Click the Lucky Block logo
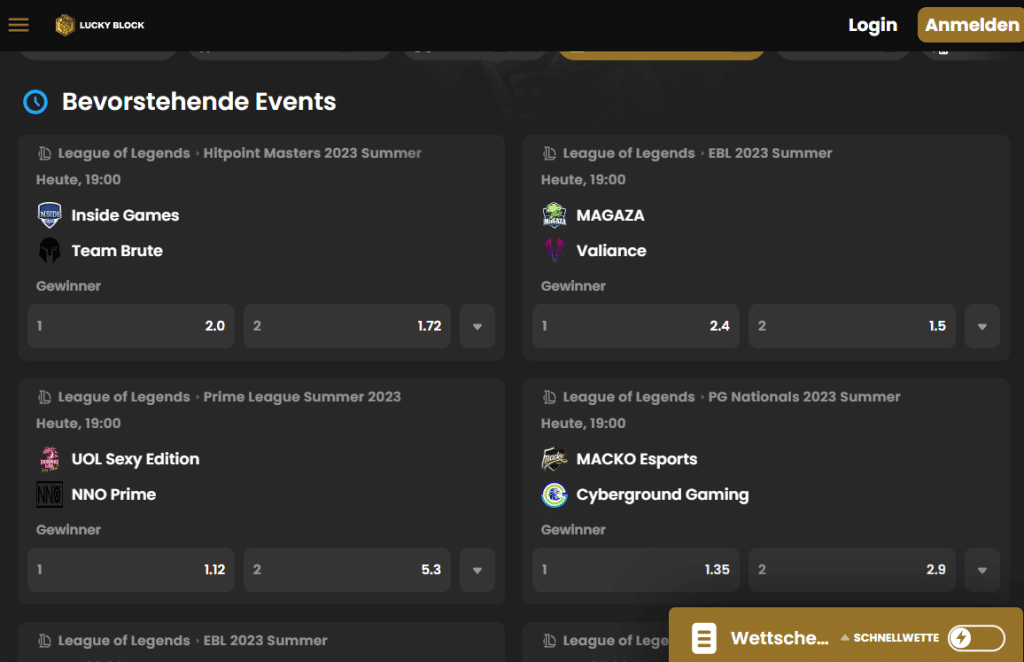The width and height of the screenshot is (1024, 662). tap(100, 25)
